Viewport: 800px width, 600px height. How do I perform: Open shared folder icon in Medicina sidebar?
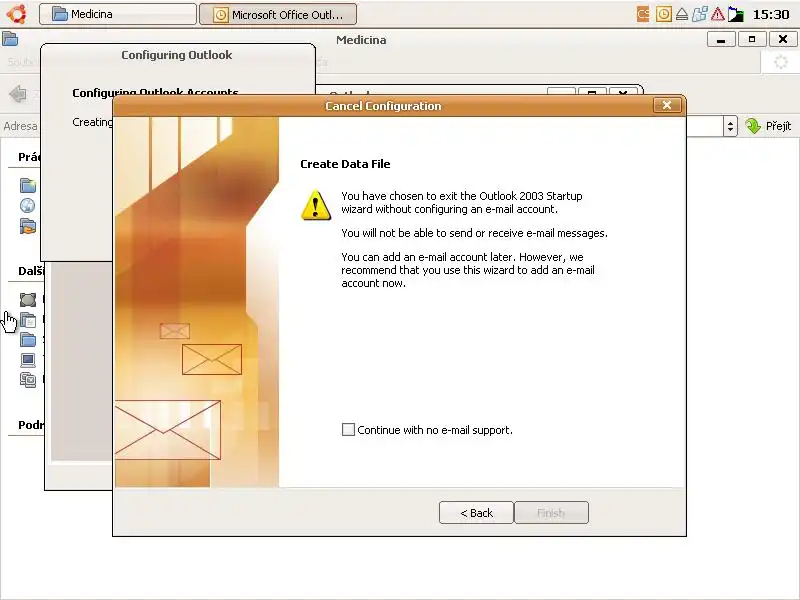pos(28,226)
